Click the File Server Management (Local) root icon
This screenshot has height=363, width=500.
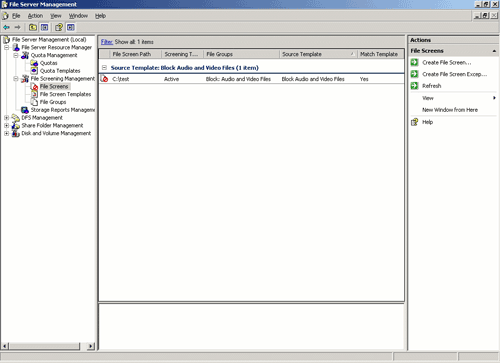(6, 40)
